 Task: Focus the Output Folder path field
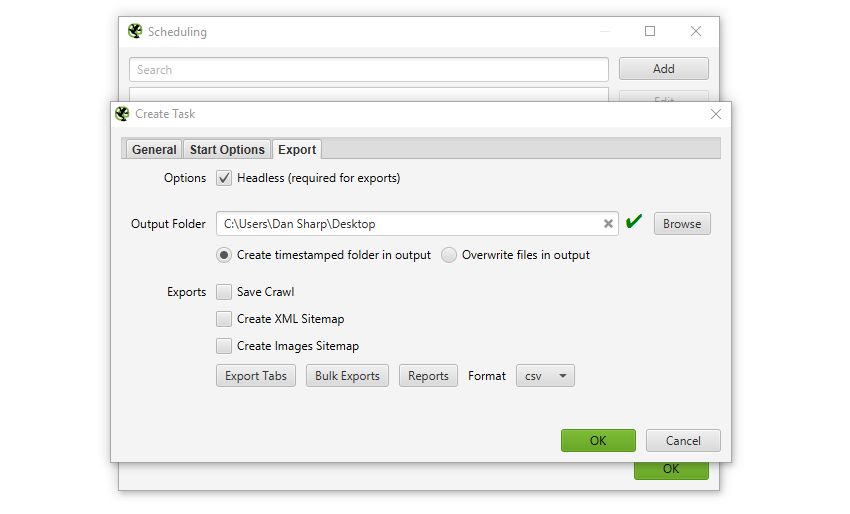pos(417,223)
